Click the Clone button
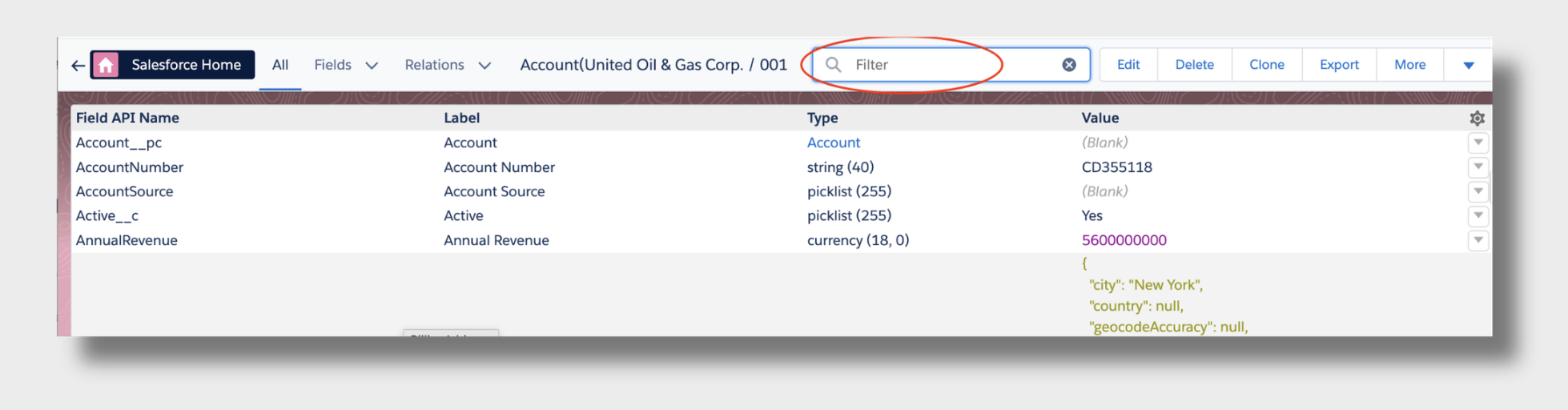 (x=1267, y=65)
